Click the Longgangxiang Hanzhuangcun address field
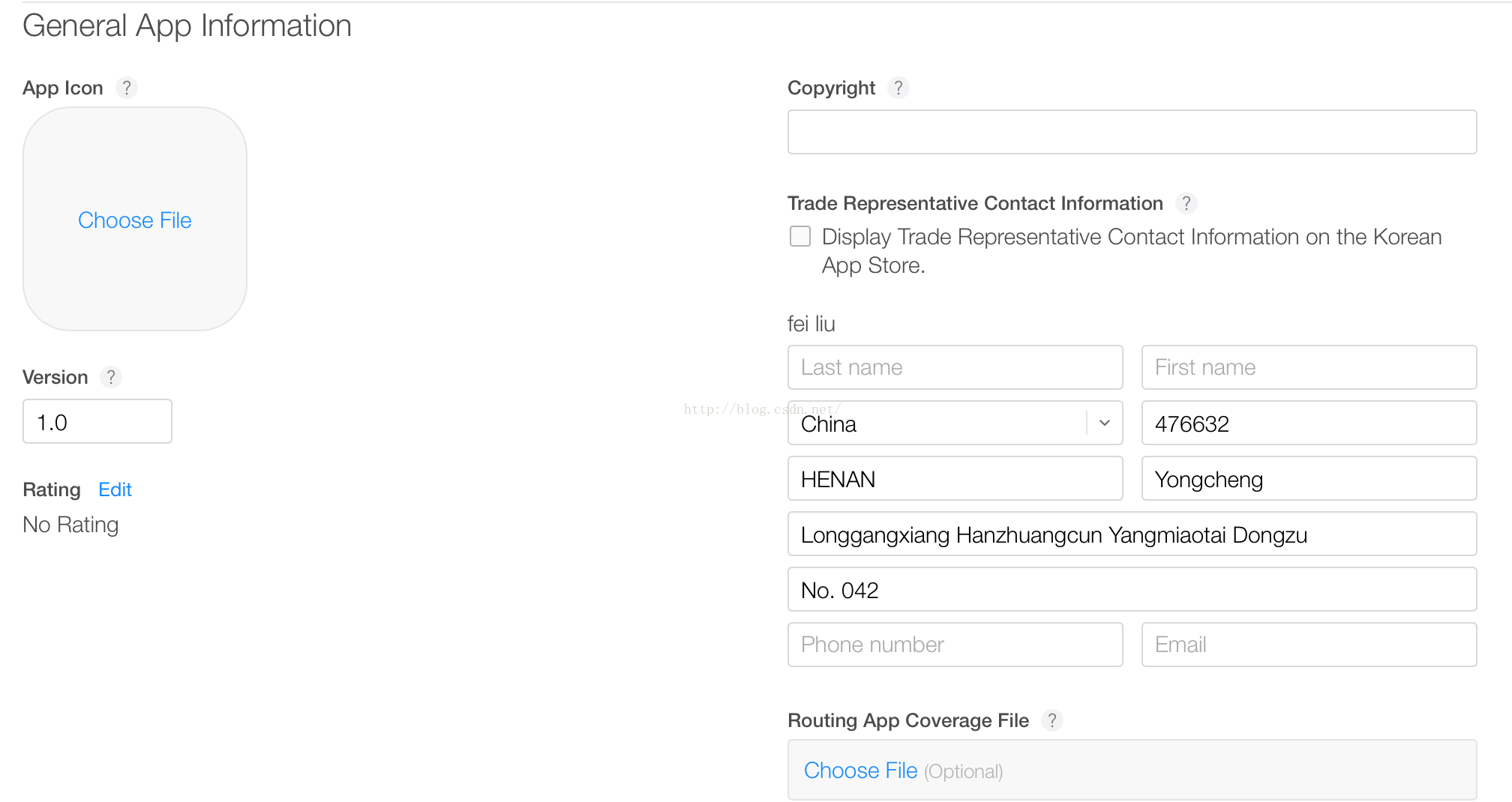 [1132, 534]
